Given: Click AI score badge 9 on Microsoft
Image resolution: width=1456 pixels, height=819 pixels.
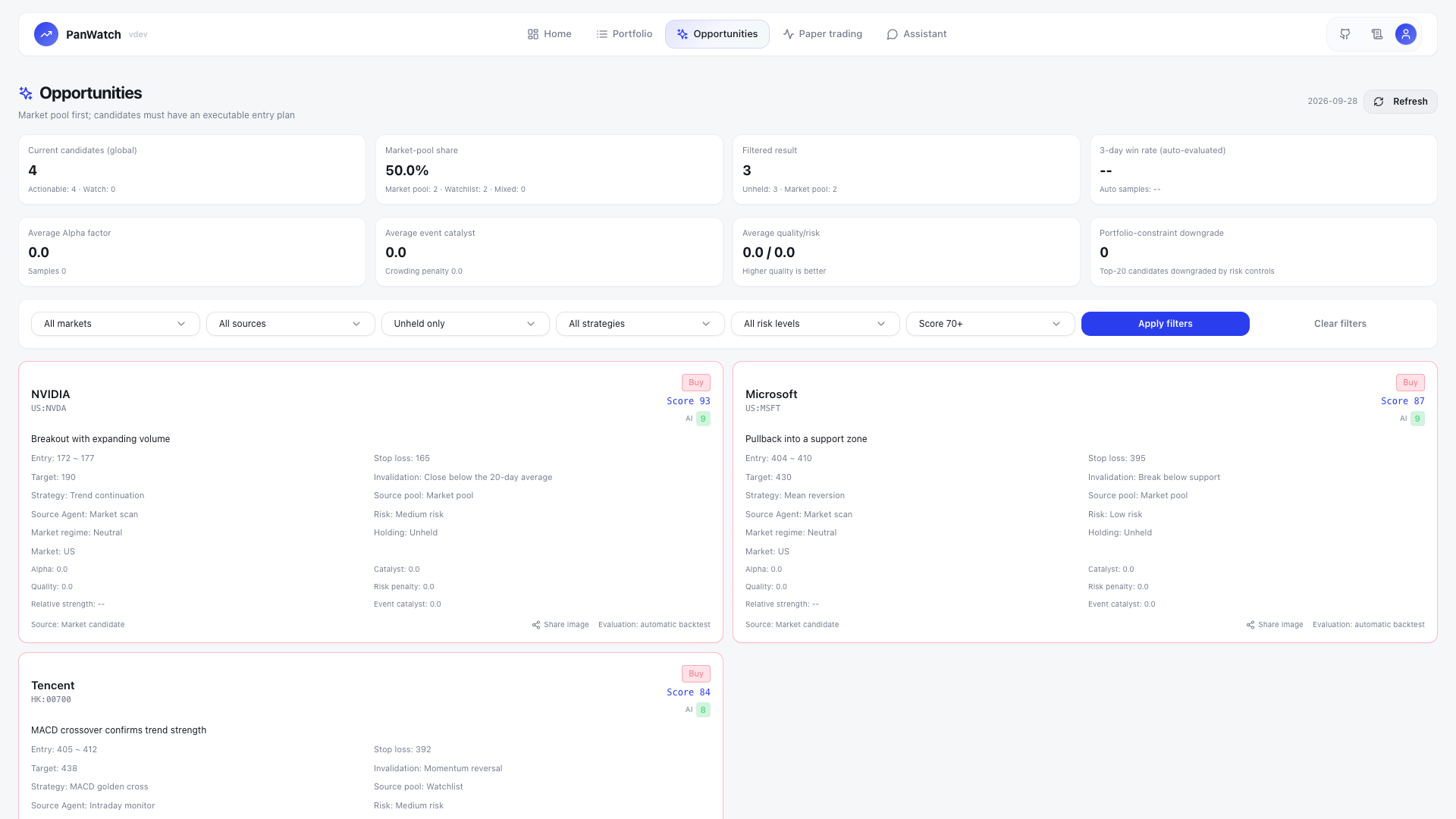Looking at the screenshot, I should point(1417,419).
